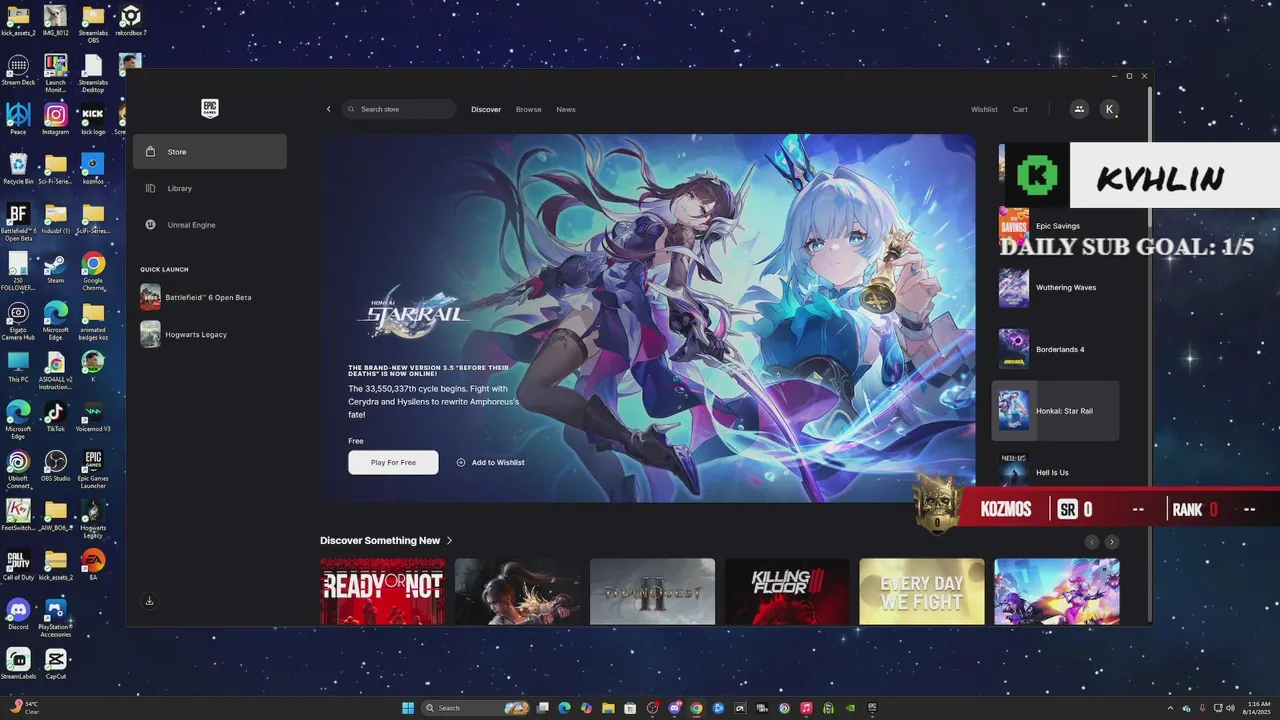
Task: Select Borderlands 4 in carousel list
Action: point(1055,349)
